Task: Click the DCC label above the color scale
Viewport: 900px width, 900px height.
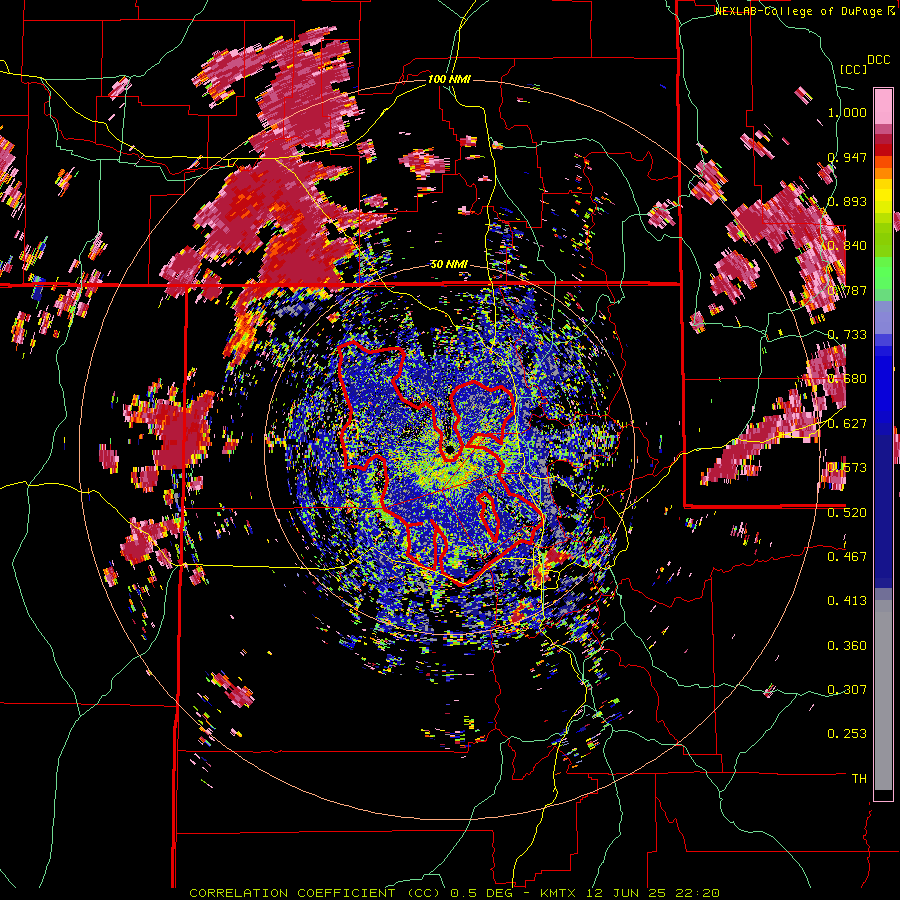Action: tap(878, 60)
